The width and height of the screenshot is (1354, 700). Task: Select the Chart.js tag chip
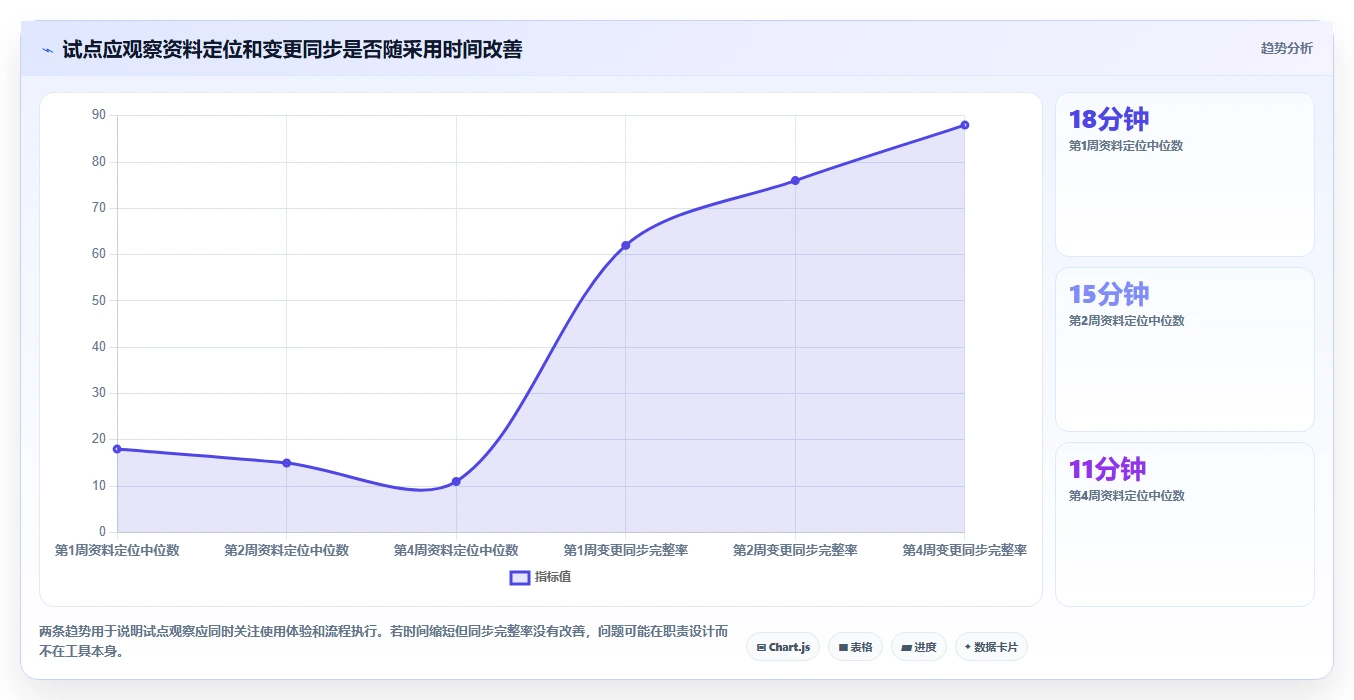click(783, 647)
